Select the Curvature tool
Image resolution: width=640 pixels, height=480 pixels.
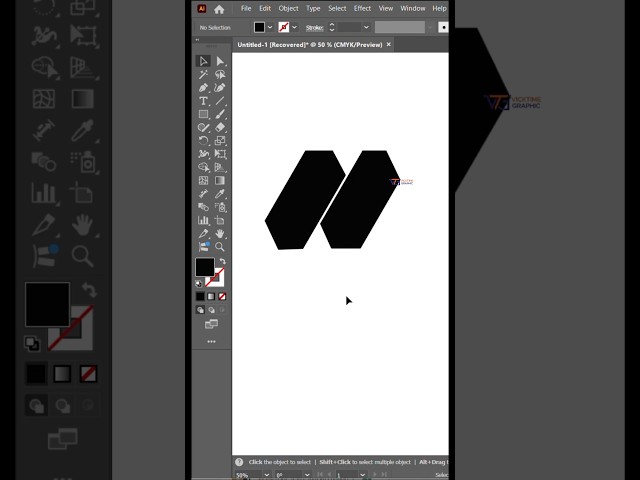pyautogui.click(x=220, y=88)
